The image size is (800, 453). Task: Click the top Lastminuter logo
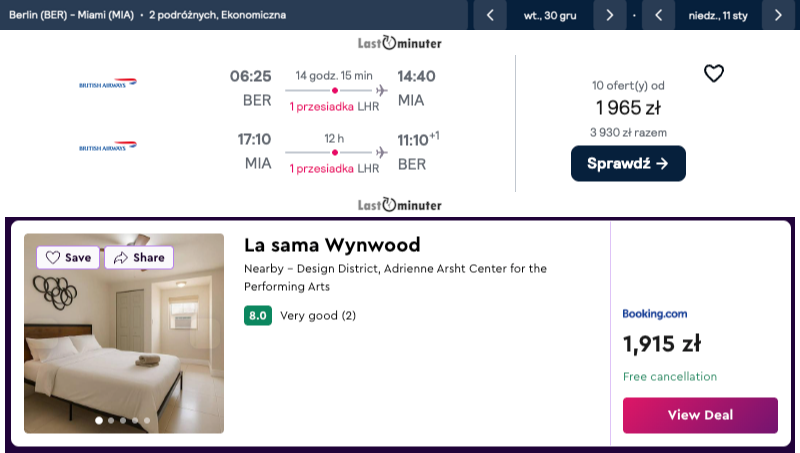399,43
